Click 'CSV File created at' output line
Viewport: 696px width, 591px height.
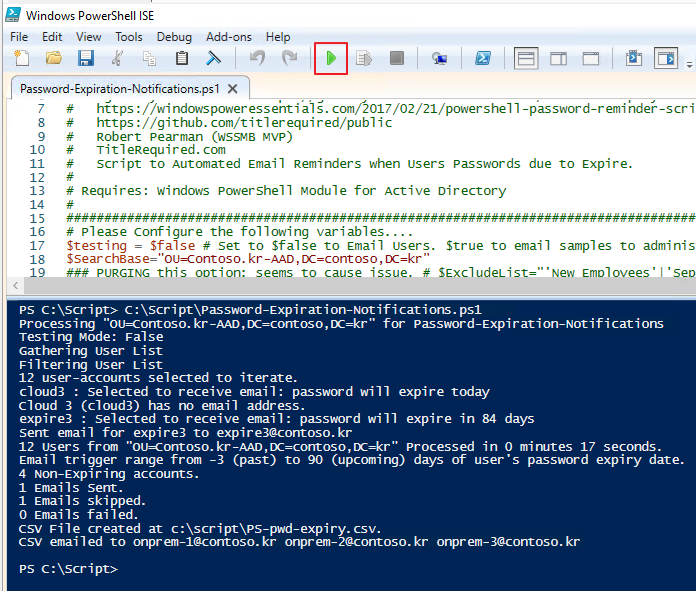coord(200,529)
